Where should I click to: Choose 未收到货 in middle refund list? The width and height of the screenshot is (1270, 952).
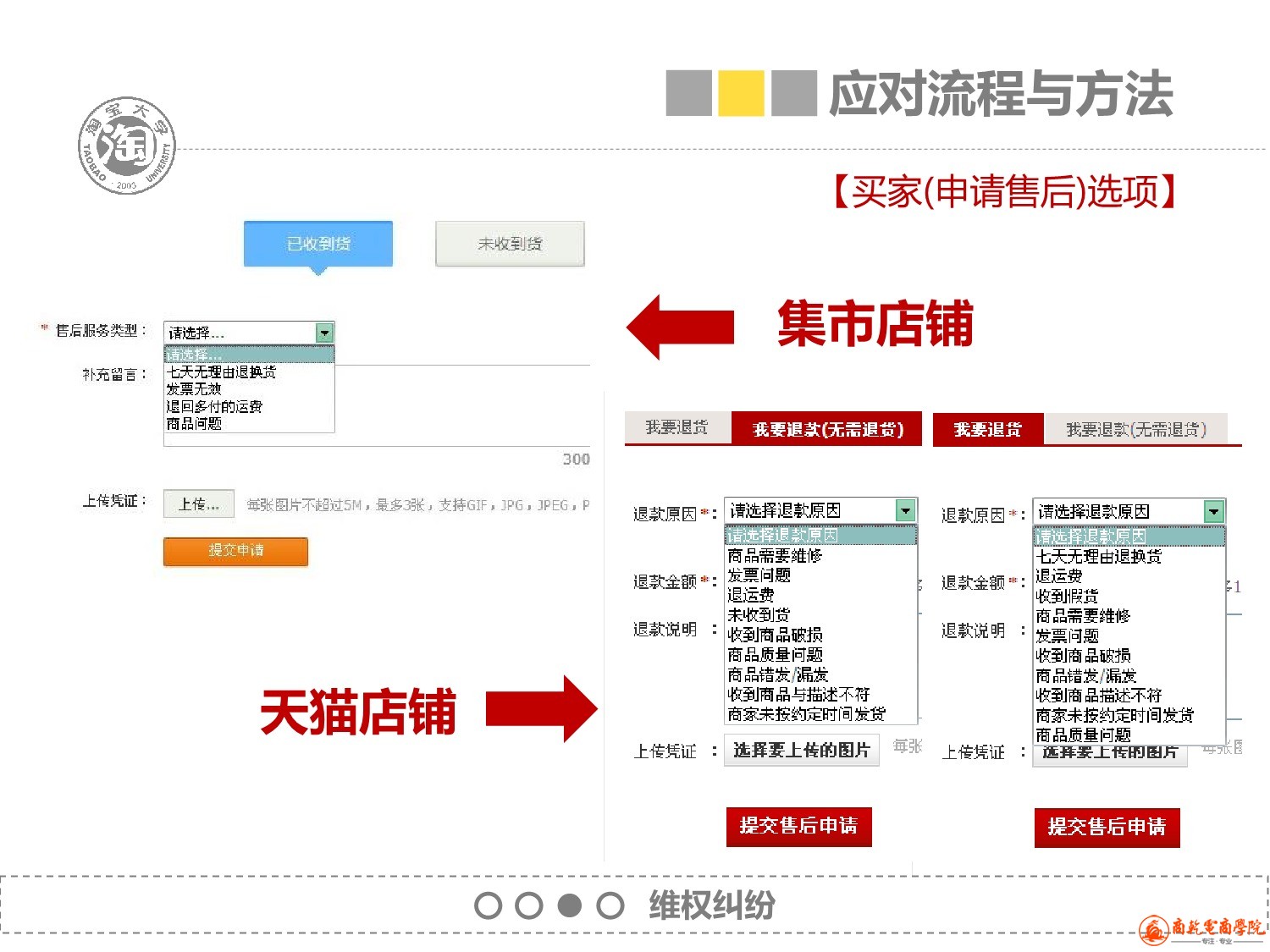820,615
